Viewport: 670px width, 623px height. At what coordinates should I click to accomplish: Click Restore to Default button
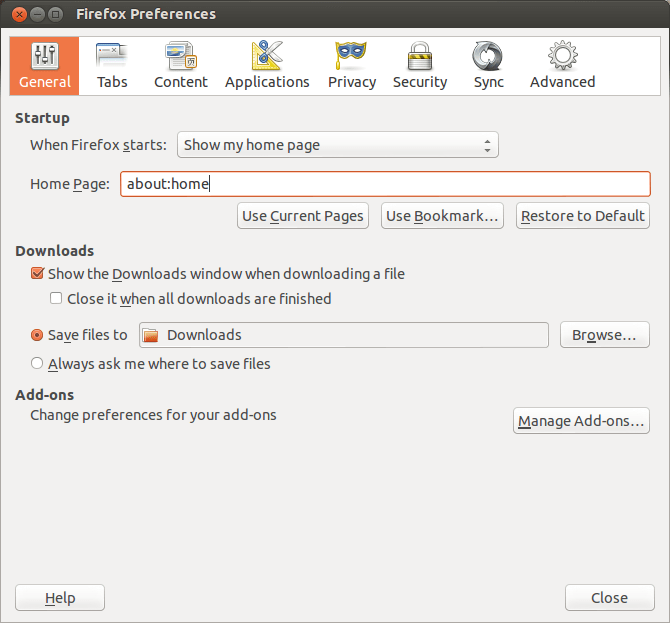click(583, 216)
